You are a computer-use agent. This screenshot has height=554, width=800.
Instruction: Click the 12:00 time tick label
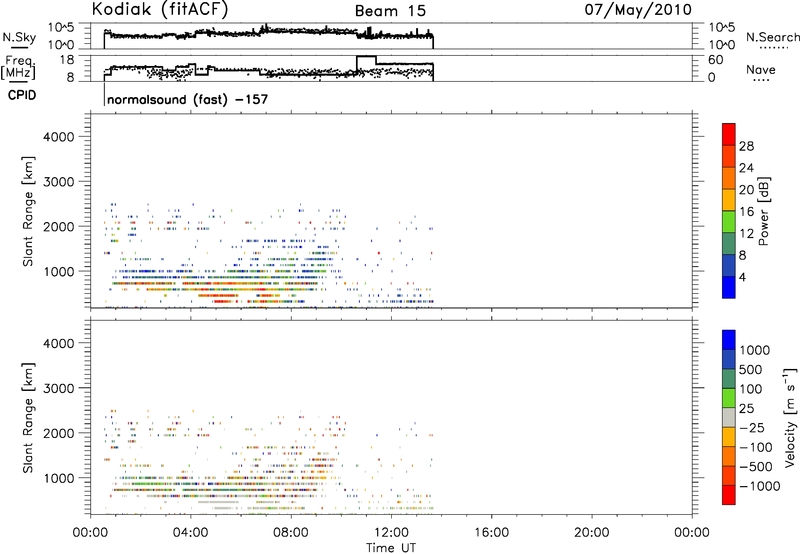[391, 533]
